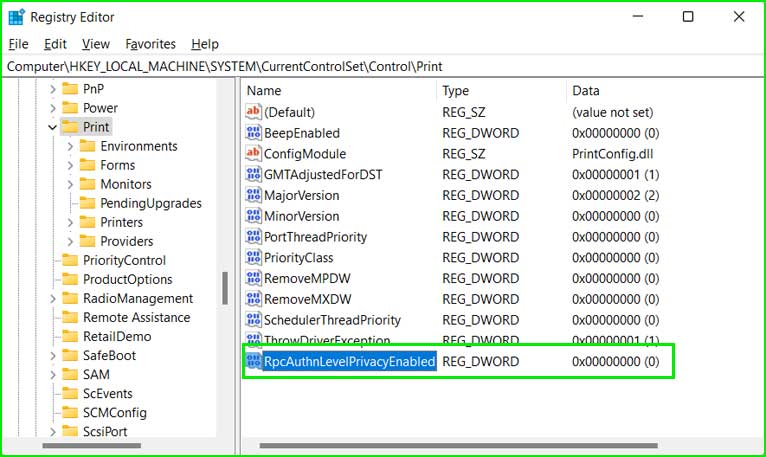
Task: Select the RpcAuthnLevelPrivacyEnabled DWORD icon
Action: (x=253, y=361)
